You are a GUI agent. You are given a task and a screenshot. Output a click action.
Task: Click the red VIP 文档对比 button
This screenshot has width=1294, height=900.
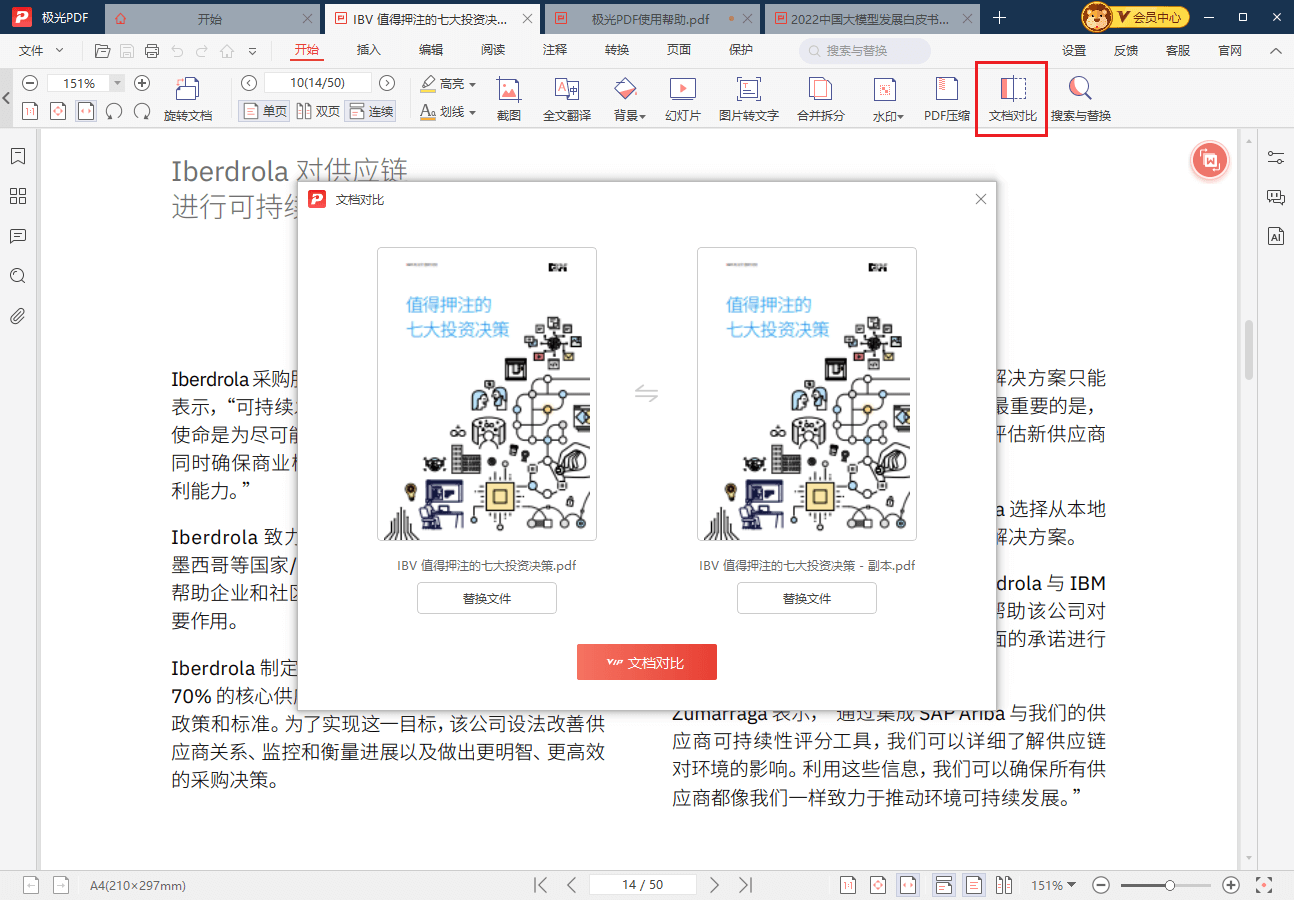(x=647, y=662)
